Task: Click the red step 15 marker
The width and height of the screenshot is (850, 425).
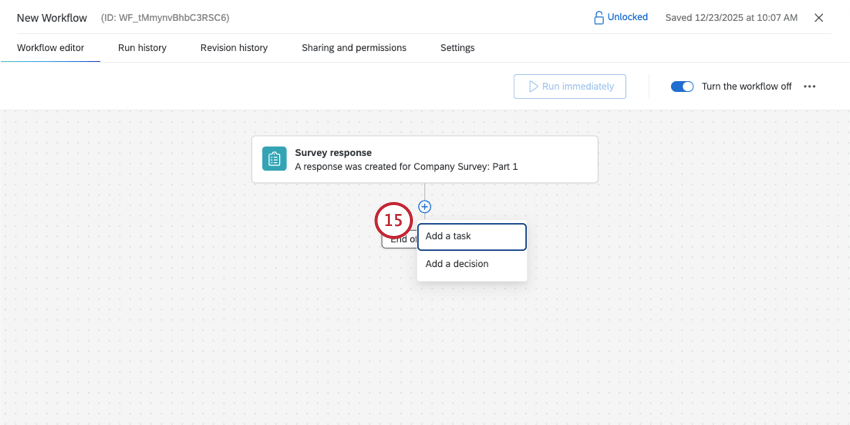Action: tap(394, 220)
